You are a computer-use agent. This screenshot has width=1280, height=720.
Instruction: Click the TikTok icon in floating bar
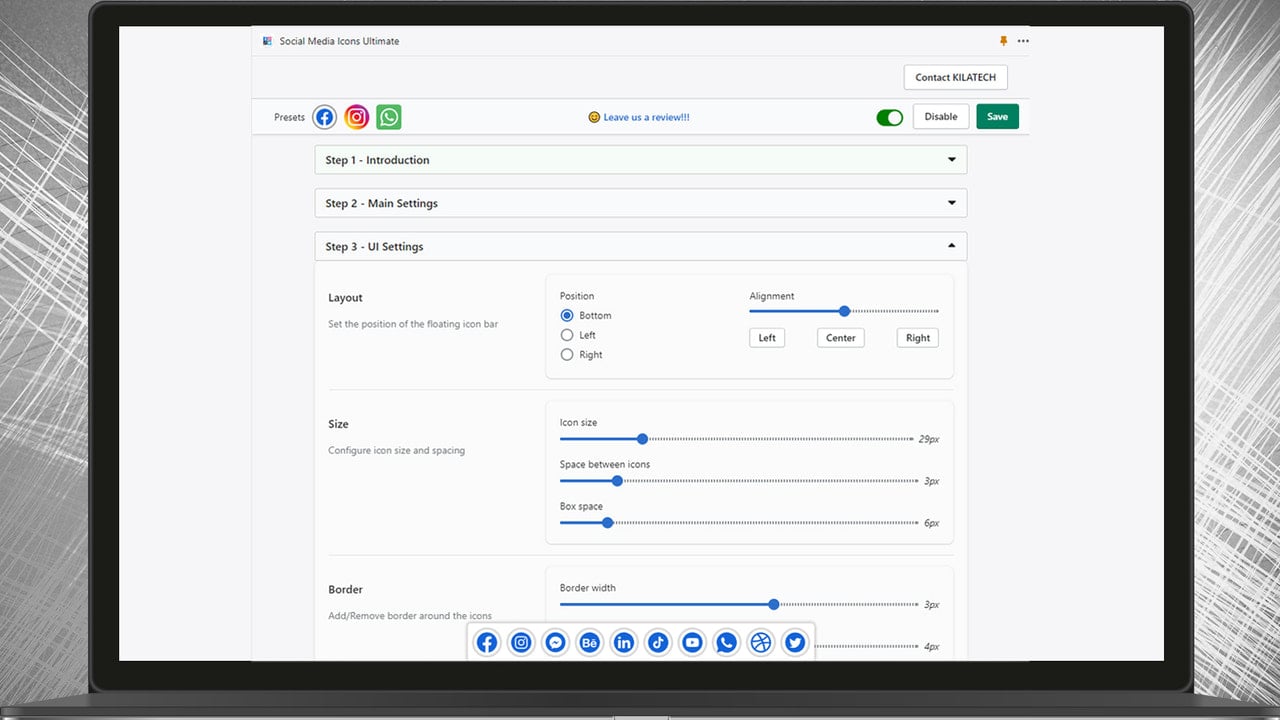click(658, 643)
